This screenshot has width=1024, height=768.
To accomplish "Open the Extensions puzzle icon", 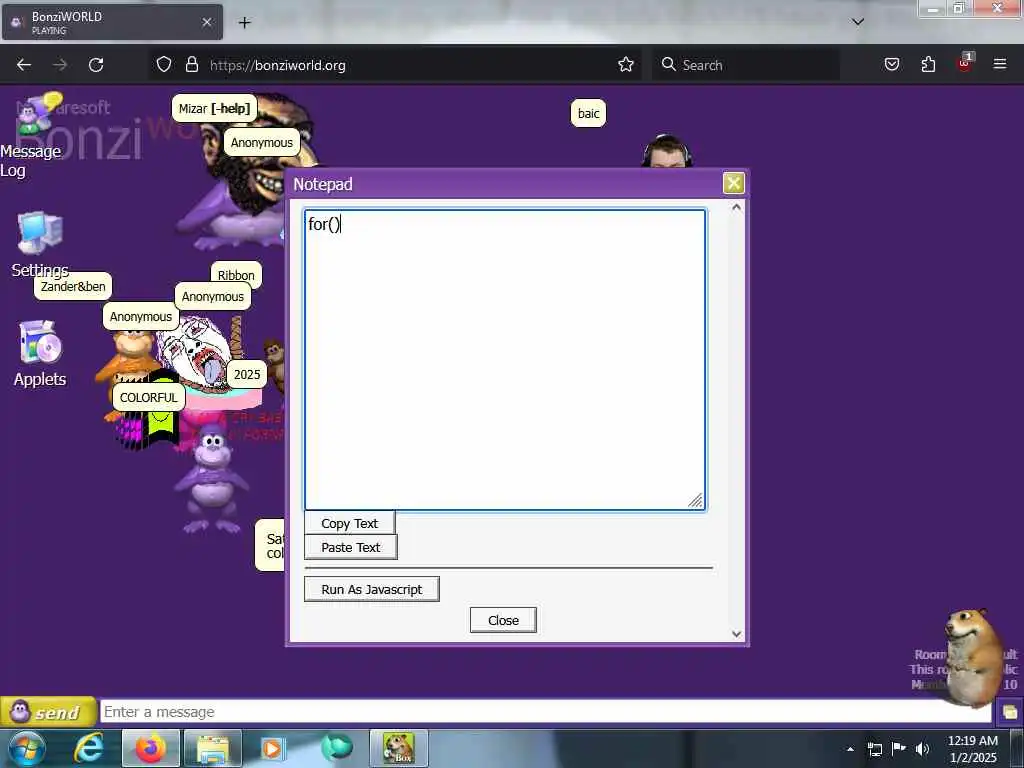I will click(x=928, y=64).
